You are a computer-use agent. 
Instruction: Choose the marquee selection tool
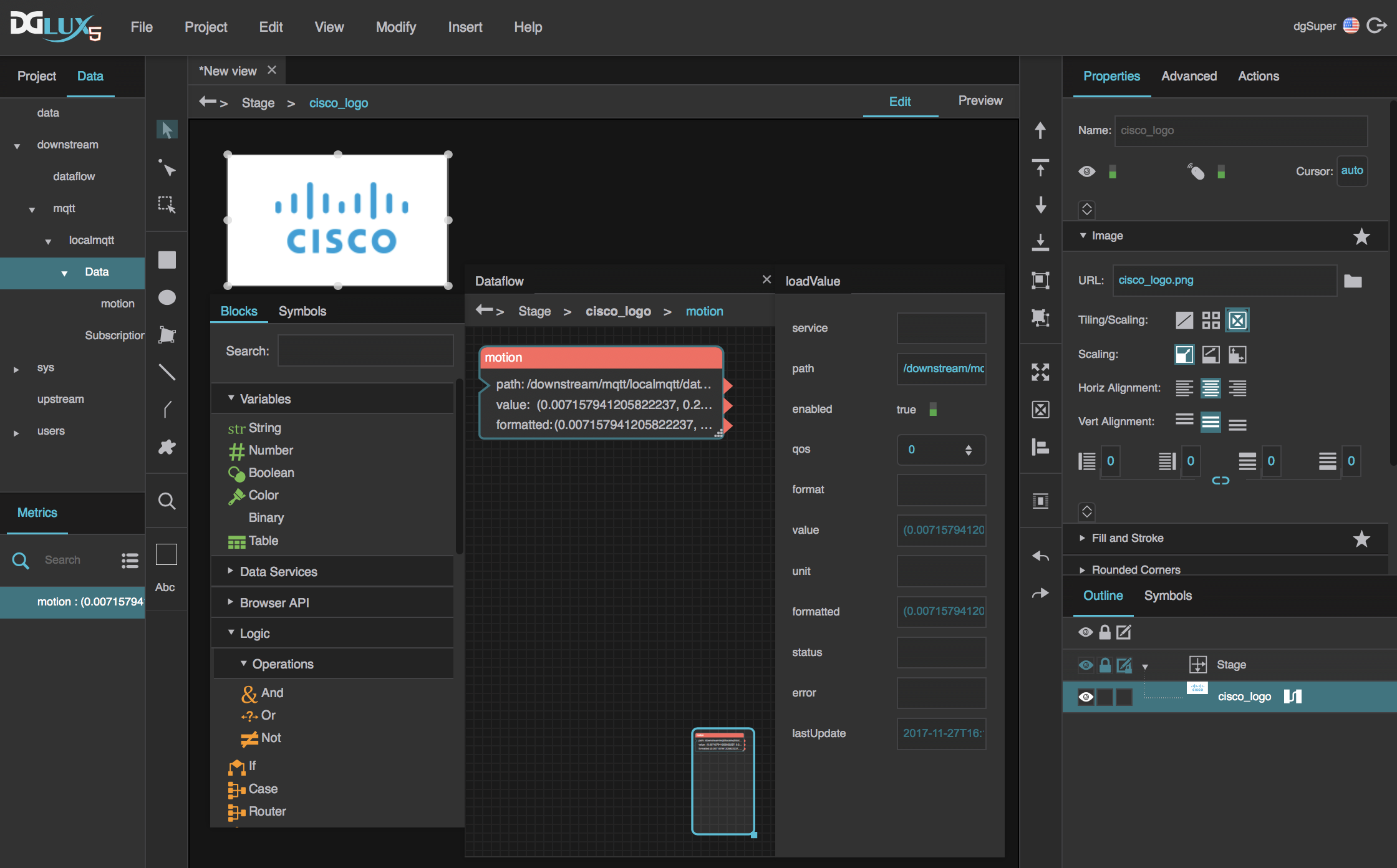point(167,205)
